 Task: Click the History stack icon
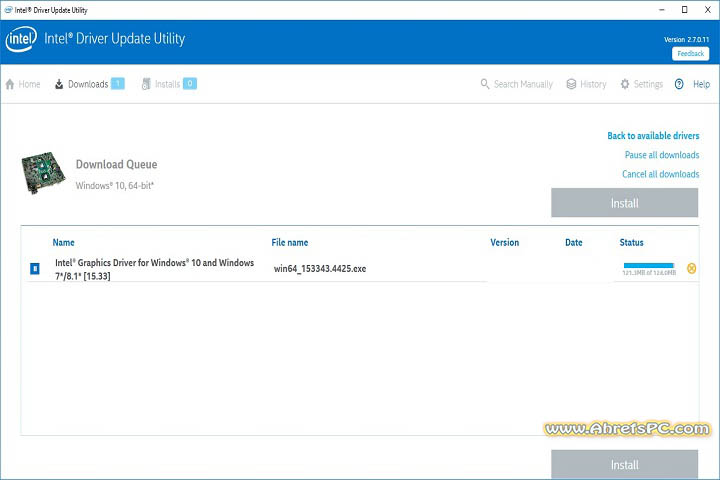(571, 84)
